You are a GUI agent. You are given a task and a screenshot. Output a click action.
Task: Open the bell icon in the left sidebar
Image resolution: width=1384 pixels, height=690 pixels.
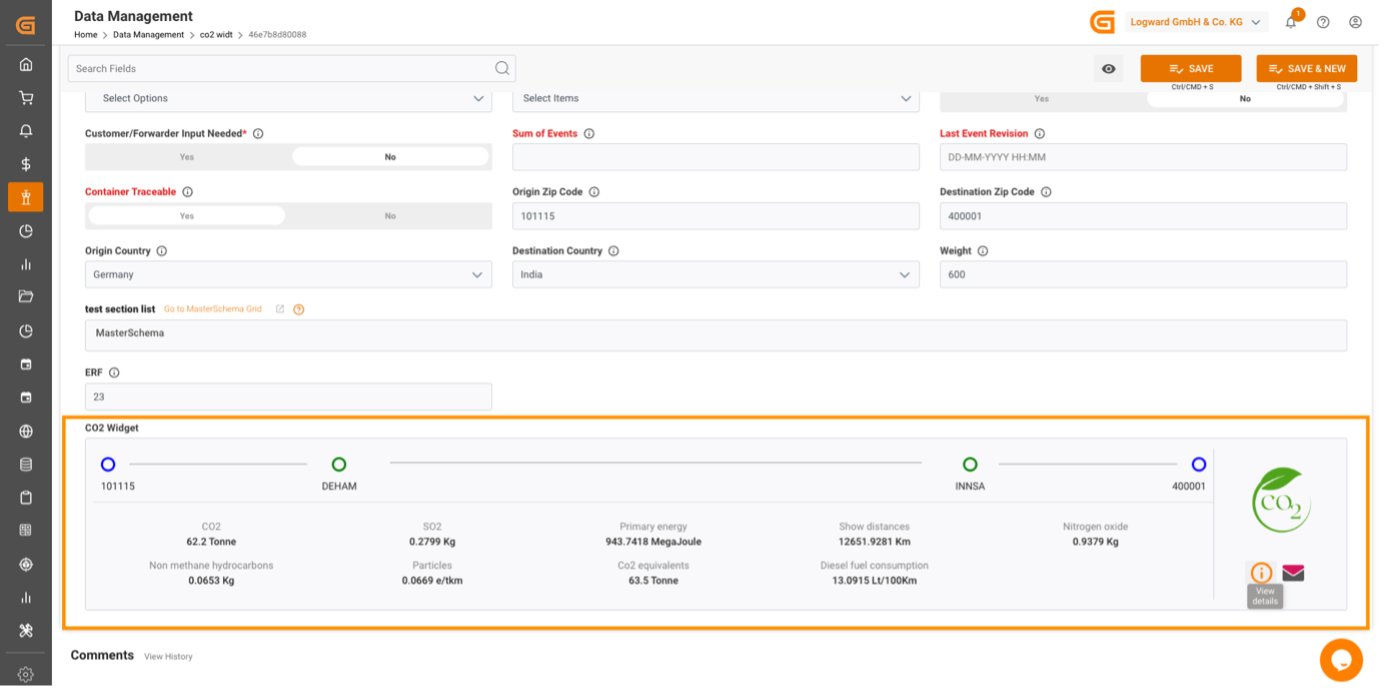(26, 131)
